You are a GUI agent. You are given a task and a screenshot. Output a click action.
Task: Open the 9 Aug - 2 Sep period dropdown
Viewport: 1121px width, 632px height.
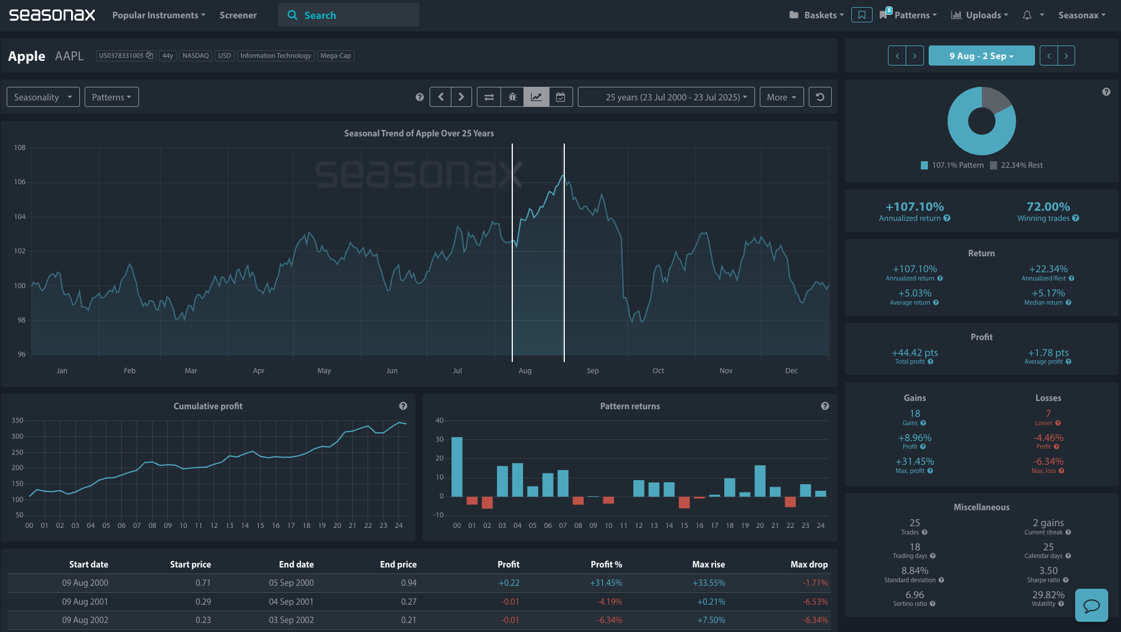click(982, 56)
